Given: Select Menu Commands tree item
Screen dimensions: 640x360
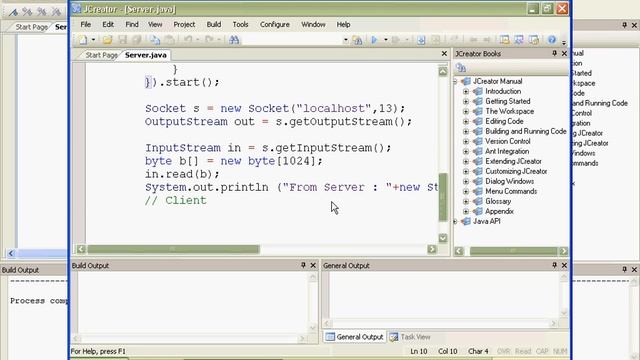Looking at the screenshot, I should (511, 191).
